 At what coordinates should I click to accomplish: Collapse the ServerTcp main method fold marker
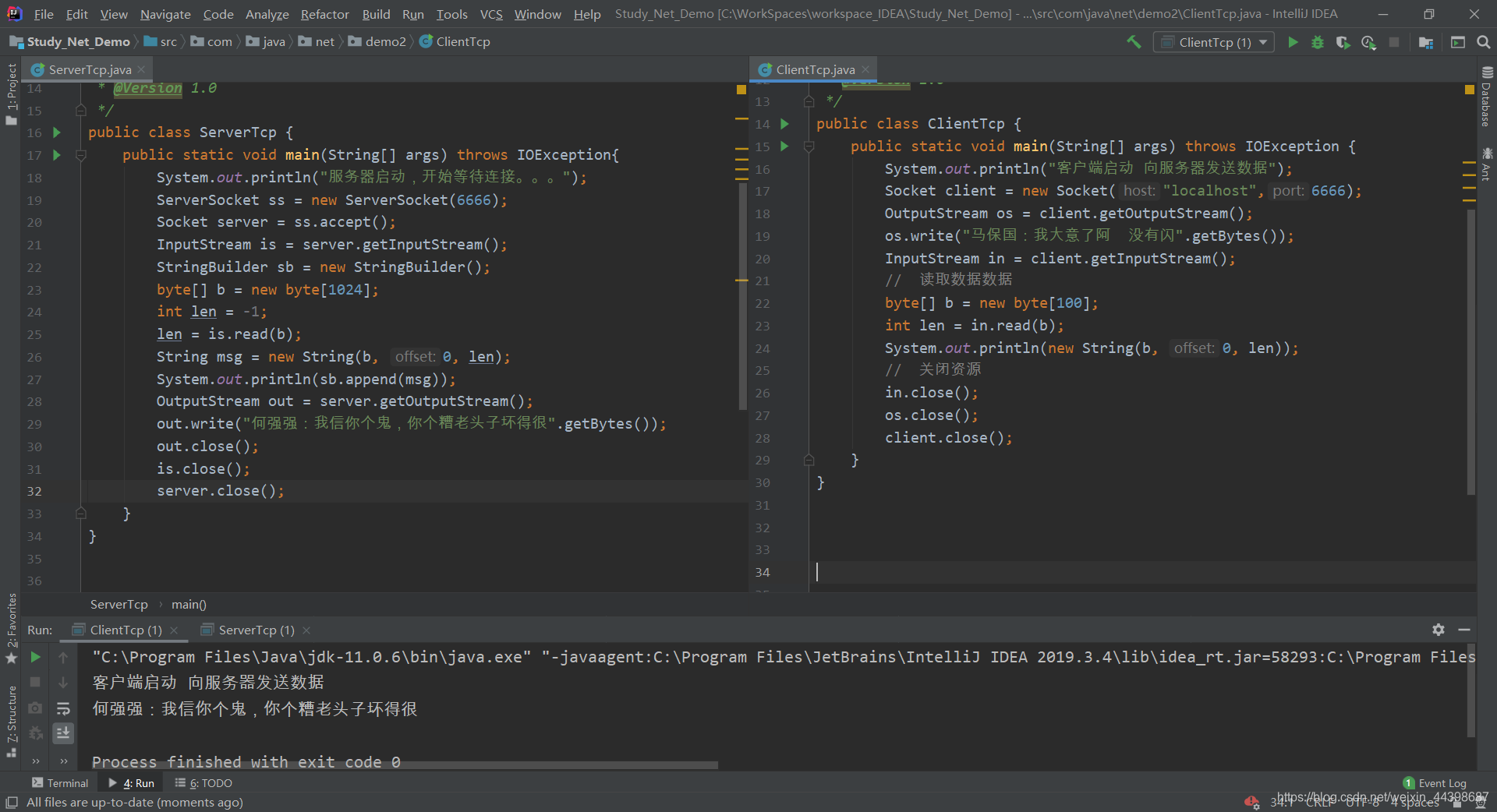[x=80, y=155]
